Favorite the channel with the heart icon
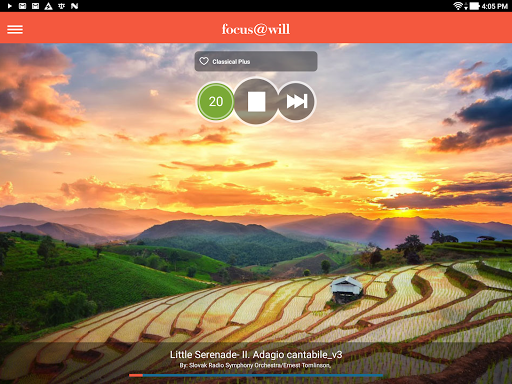This screenshot has height=384, width=512. click(x=204, y=61)
